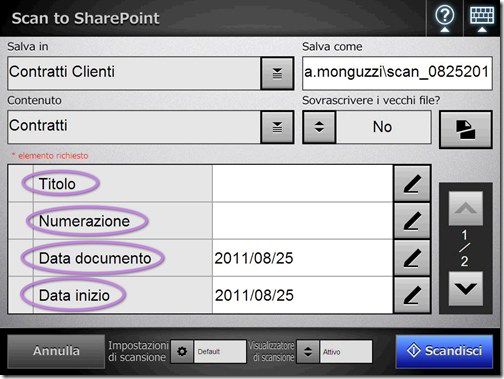
Task: Edit the Data inizio pencil icon
Action: 412,295
